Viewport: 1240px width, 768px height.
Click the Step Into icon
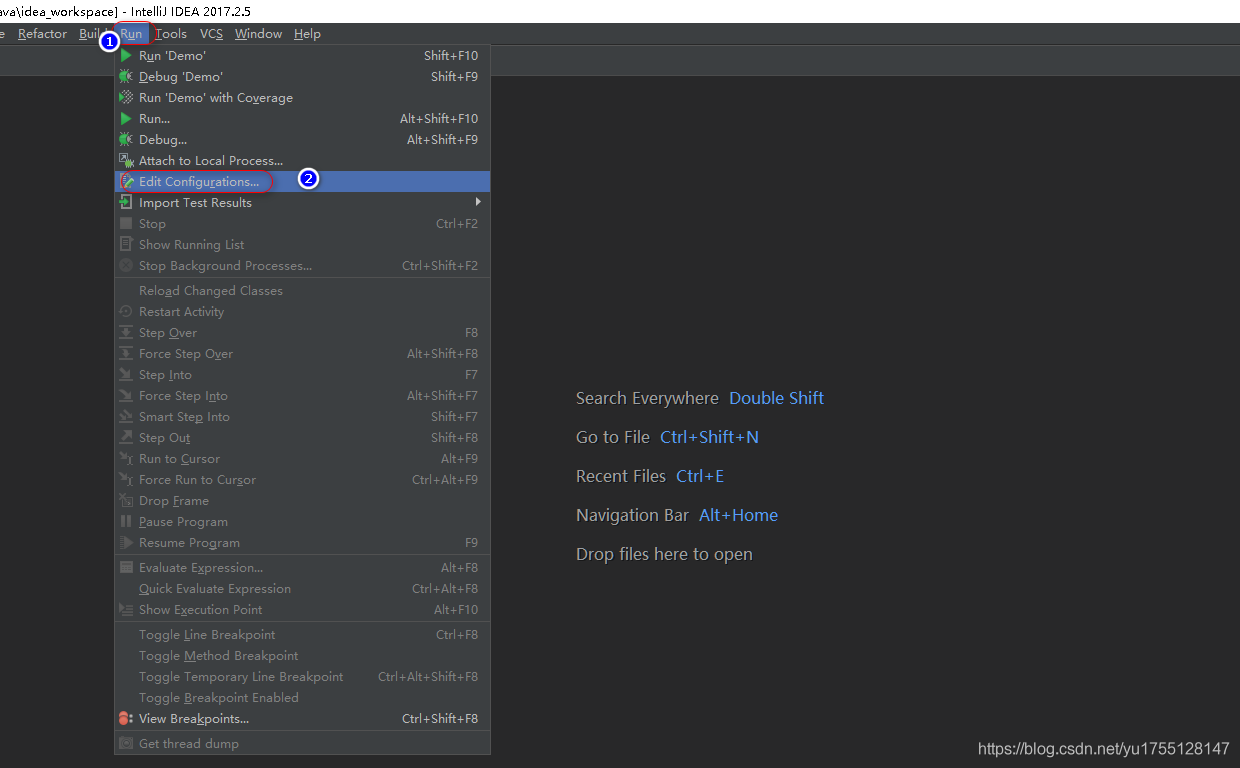(126, 375)
